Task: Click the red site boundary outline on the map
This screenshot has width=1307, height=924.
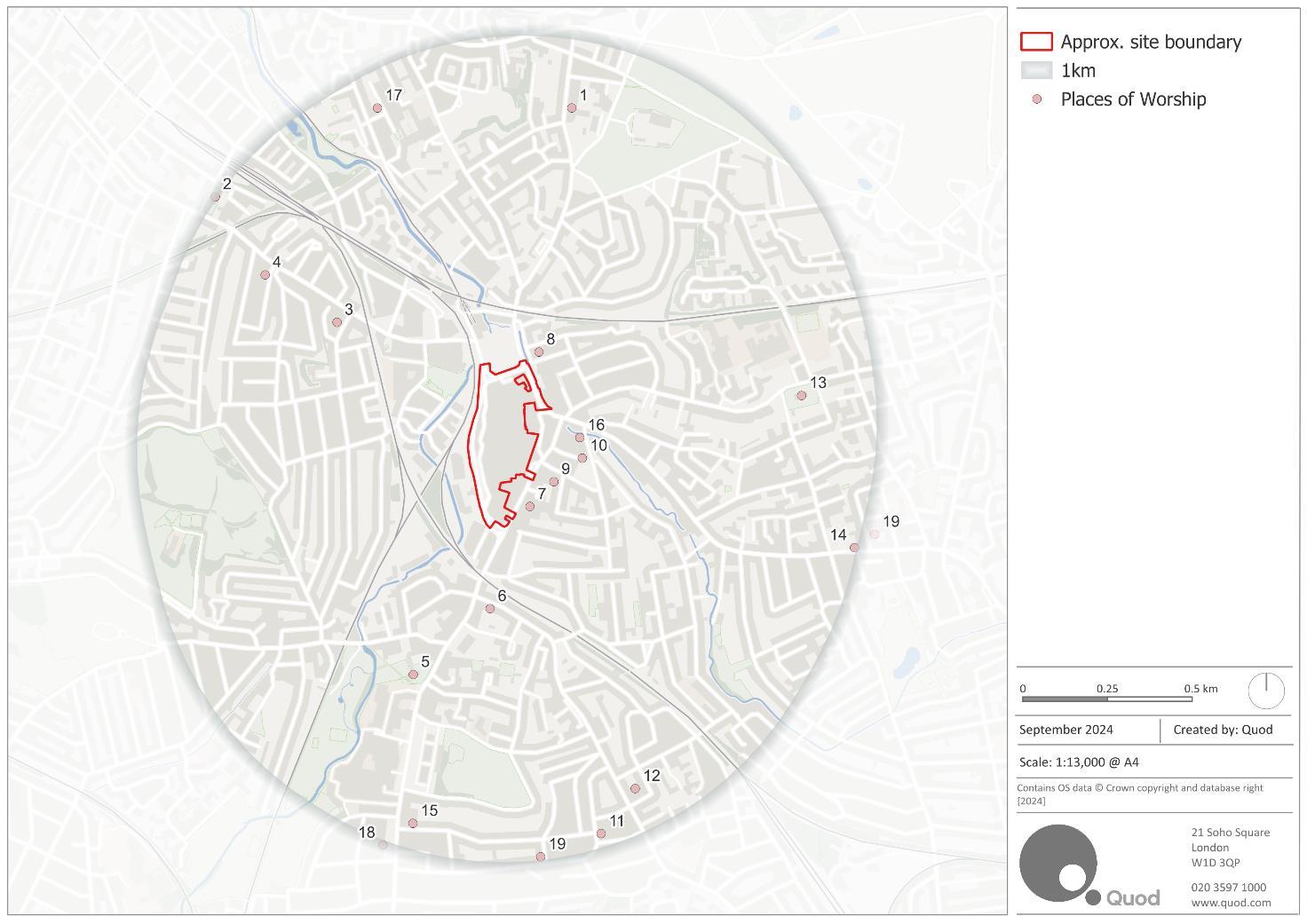Action: coord(508,444)
